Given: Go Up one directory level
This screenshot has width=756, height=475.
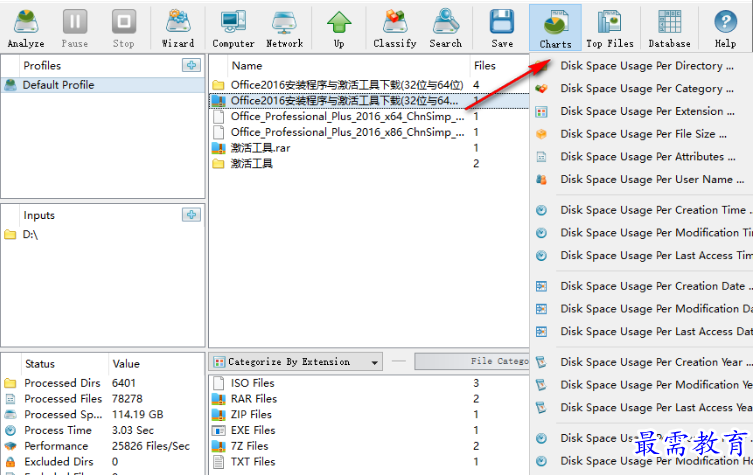Looking at the screenshot, I should (339, 28).
